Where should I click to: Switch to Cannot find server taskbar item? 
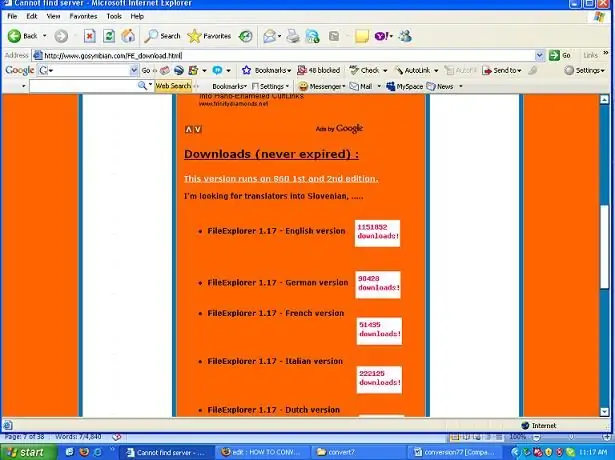166,453
